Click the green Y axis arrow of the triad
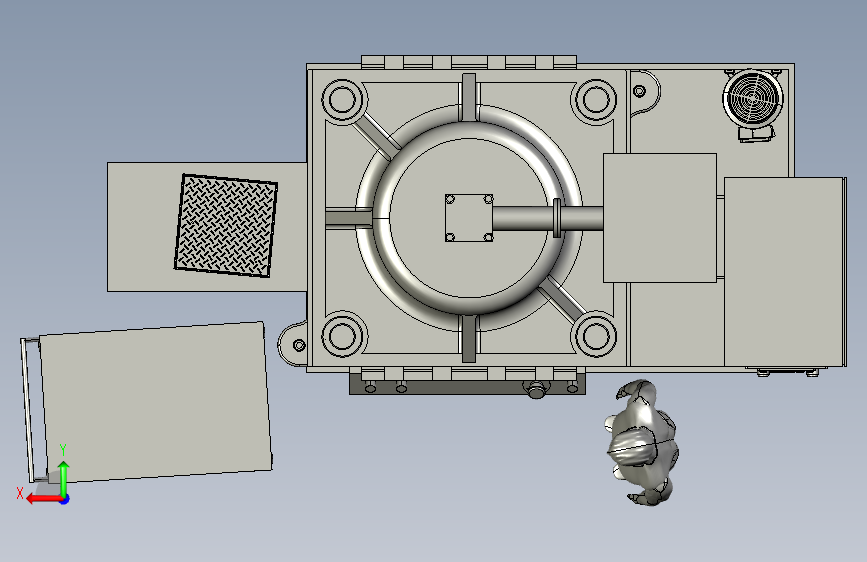 pyautogui.click(x=64, y=478)
